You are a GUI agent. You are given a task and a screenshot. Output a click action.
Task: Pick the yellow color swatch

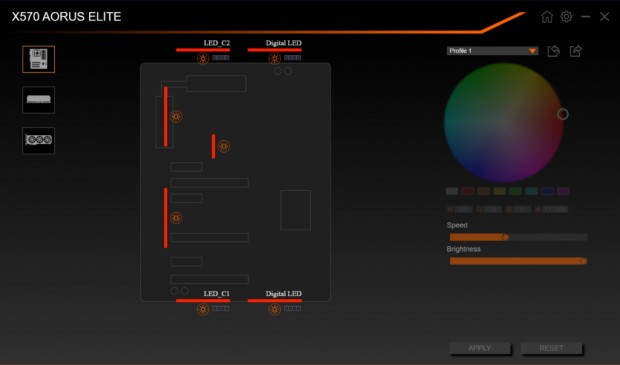(500, 191)
